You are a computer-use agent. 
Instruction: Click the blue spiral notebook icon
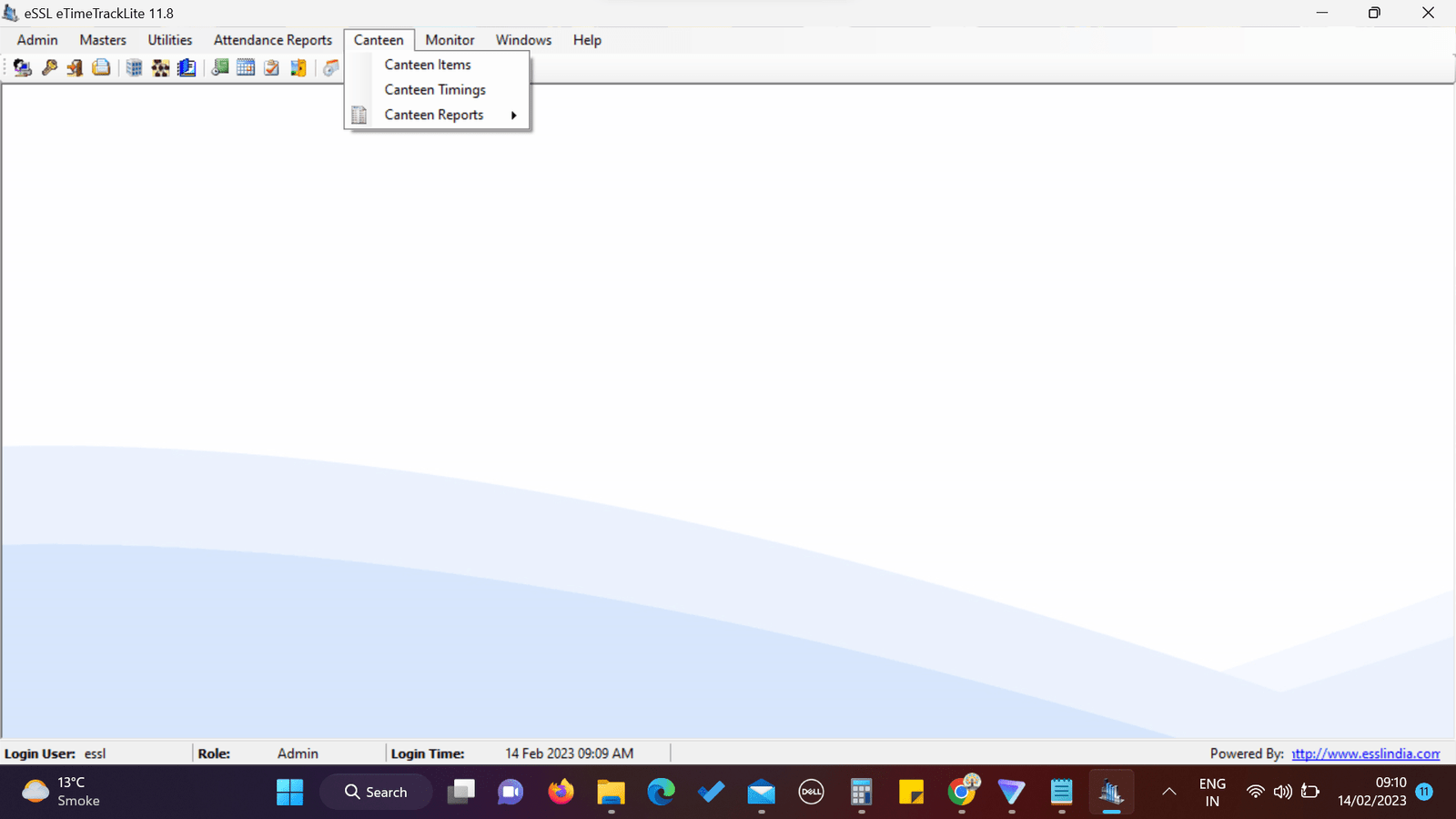(x=187, y=67)
